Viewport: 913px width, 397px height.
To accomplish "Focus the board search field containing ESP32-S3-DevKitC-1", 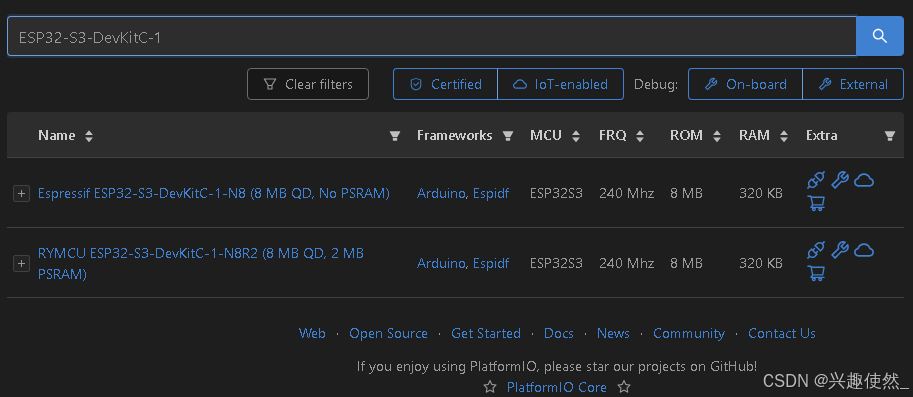I will [x=431, y=36].
